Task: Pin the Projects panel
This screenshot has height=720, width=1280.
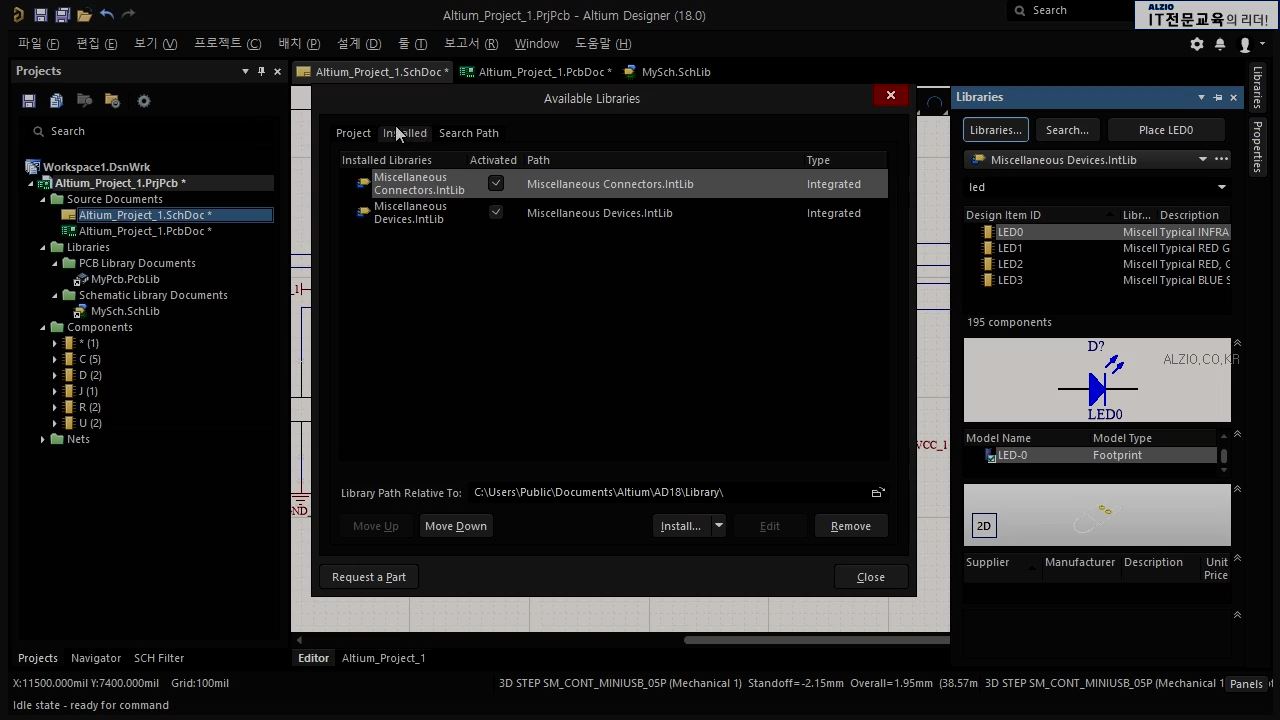Action: (261, 71)
